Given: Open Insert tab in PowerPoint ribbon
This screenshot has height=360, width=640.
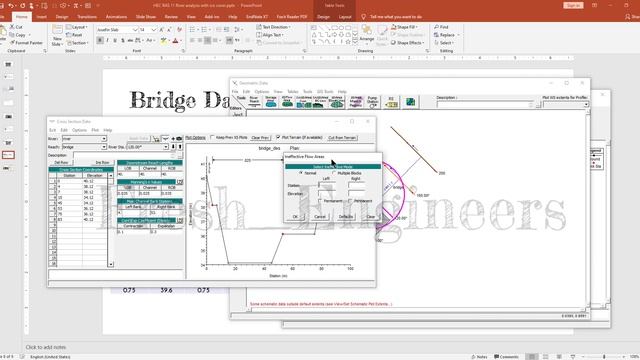Looking at the screenshot, I should pyautogui.click(x=41, y=17).
